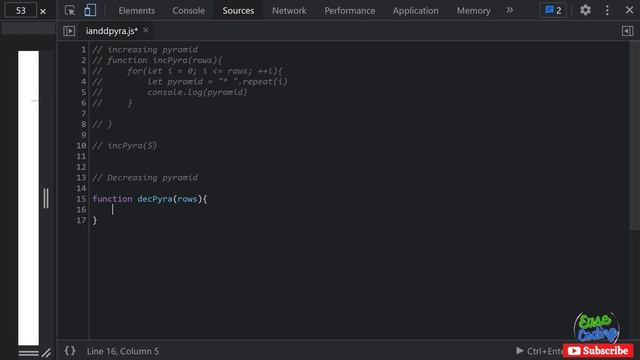Close the DevTools panel
640x360 pixels.
coord(629,10)
